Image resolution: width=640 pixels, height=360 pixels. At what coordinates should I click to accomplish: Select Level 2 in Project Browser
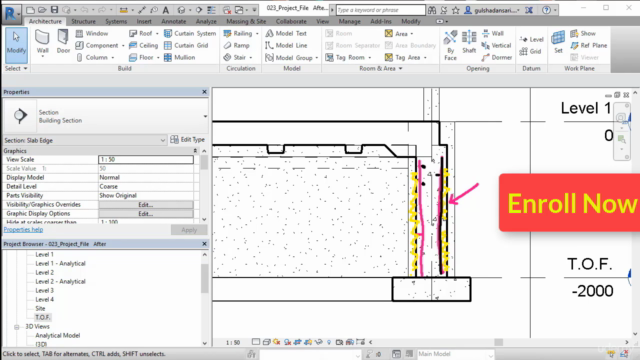tap(44, 272)
